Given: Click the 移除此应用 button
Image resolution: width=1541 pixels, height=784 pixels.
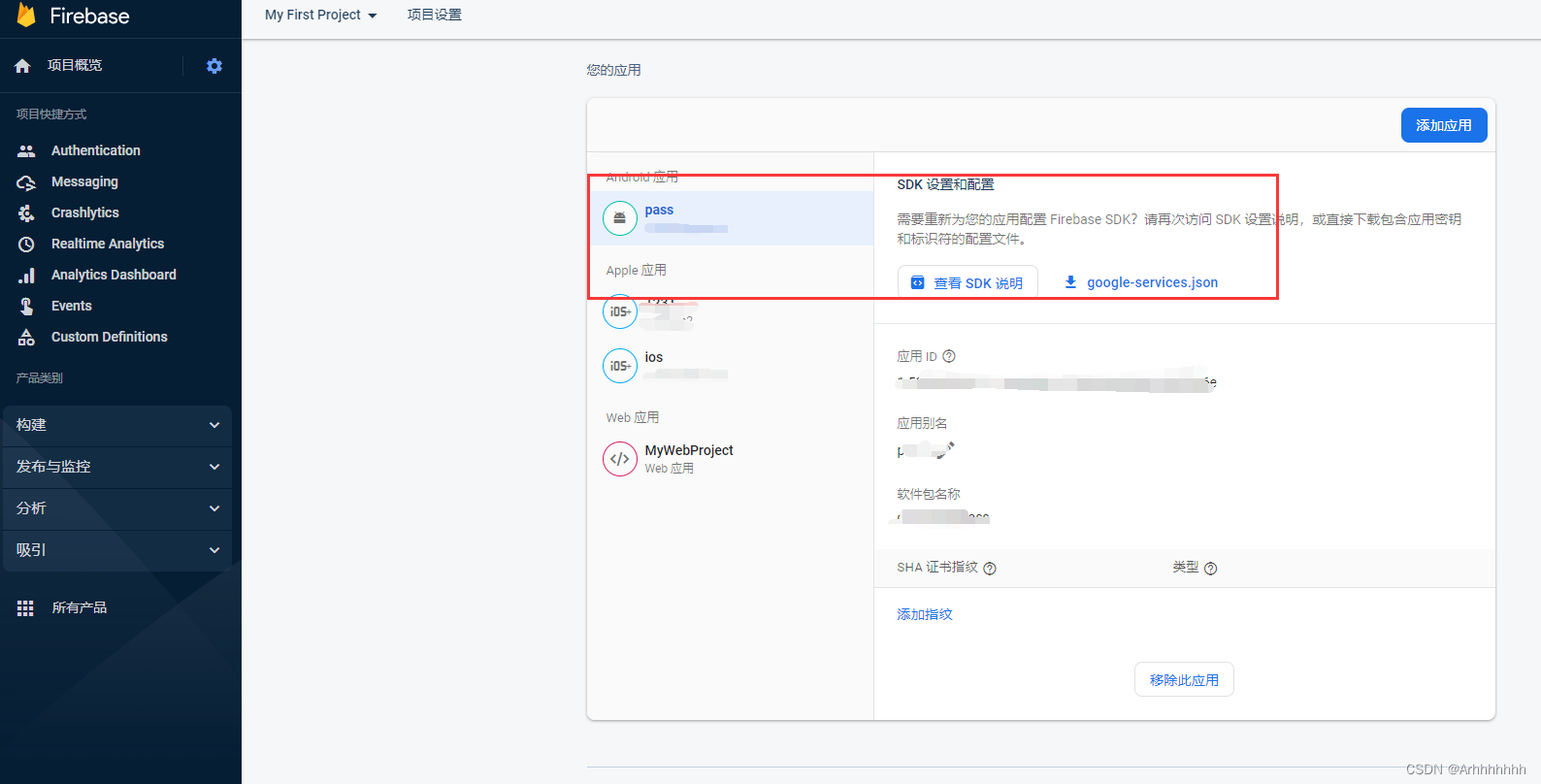Looking at the screenshot, I should (x=1184, y=679).
